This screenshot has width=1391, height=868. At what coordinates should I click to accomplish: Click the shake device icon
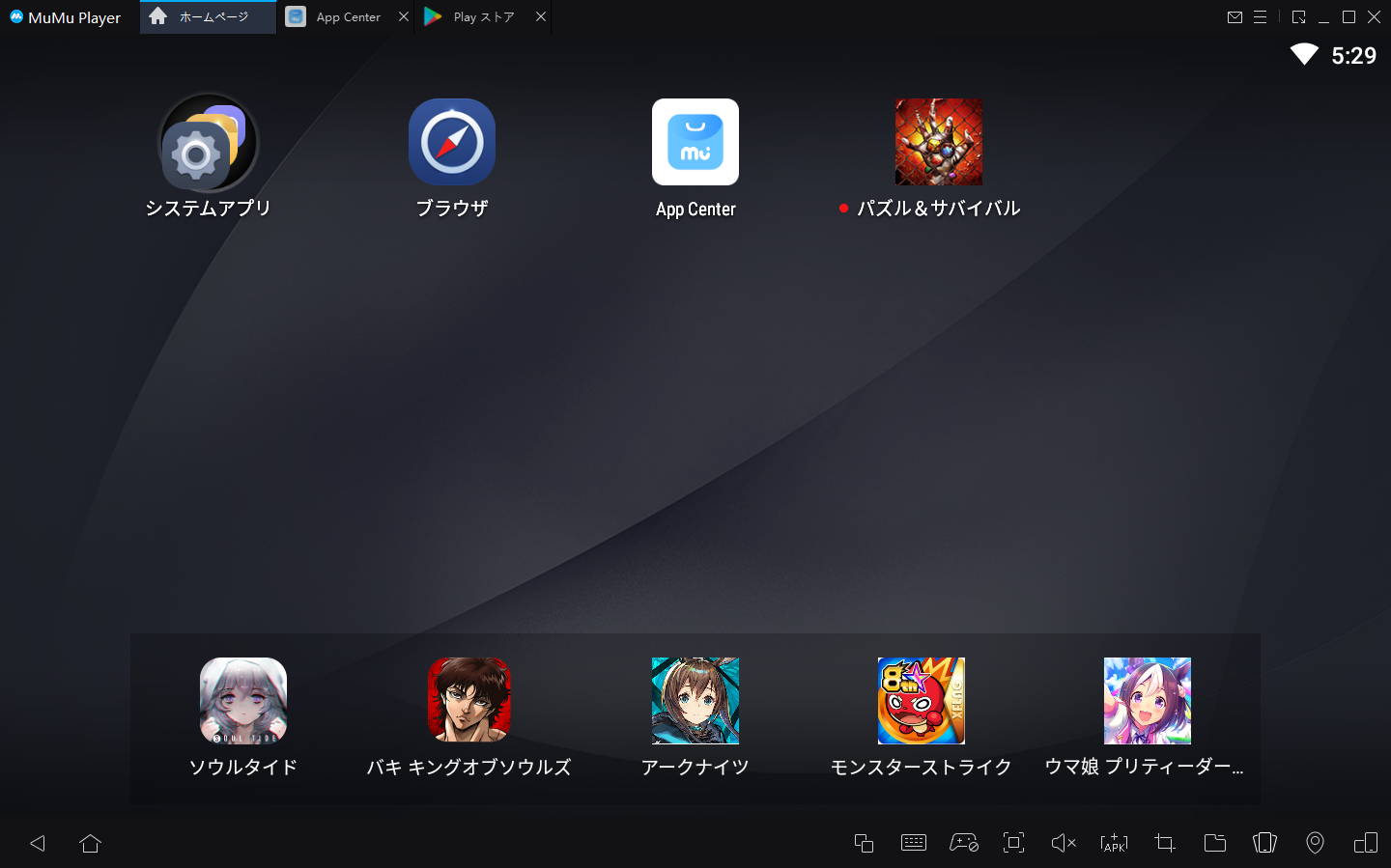[x=1264, y=843]
